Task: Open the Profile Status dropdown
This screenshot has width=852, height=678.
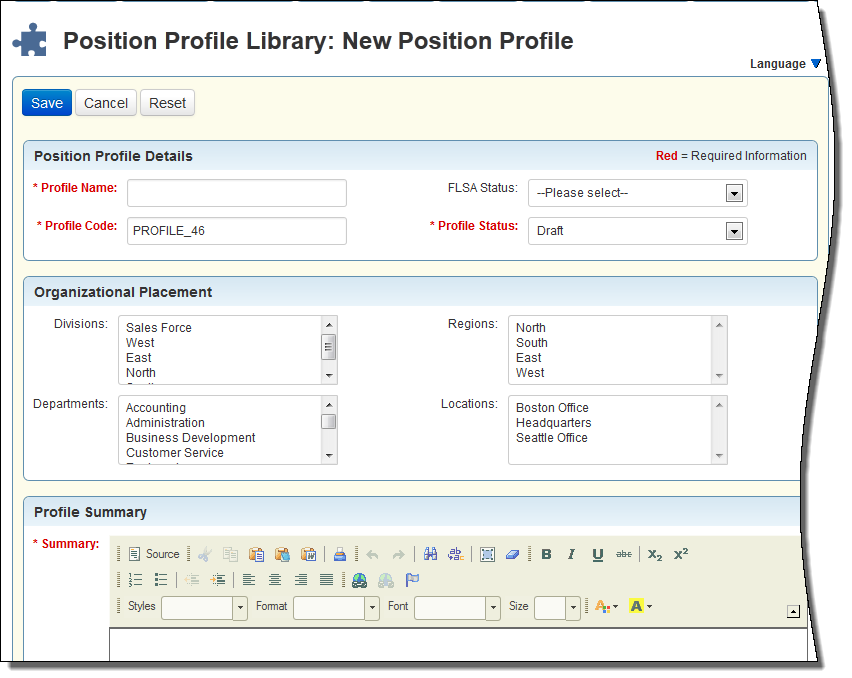Action: click(x=637, y=231)
